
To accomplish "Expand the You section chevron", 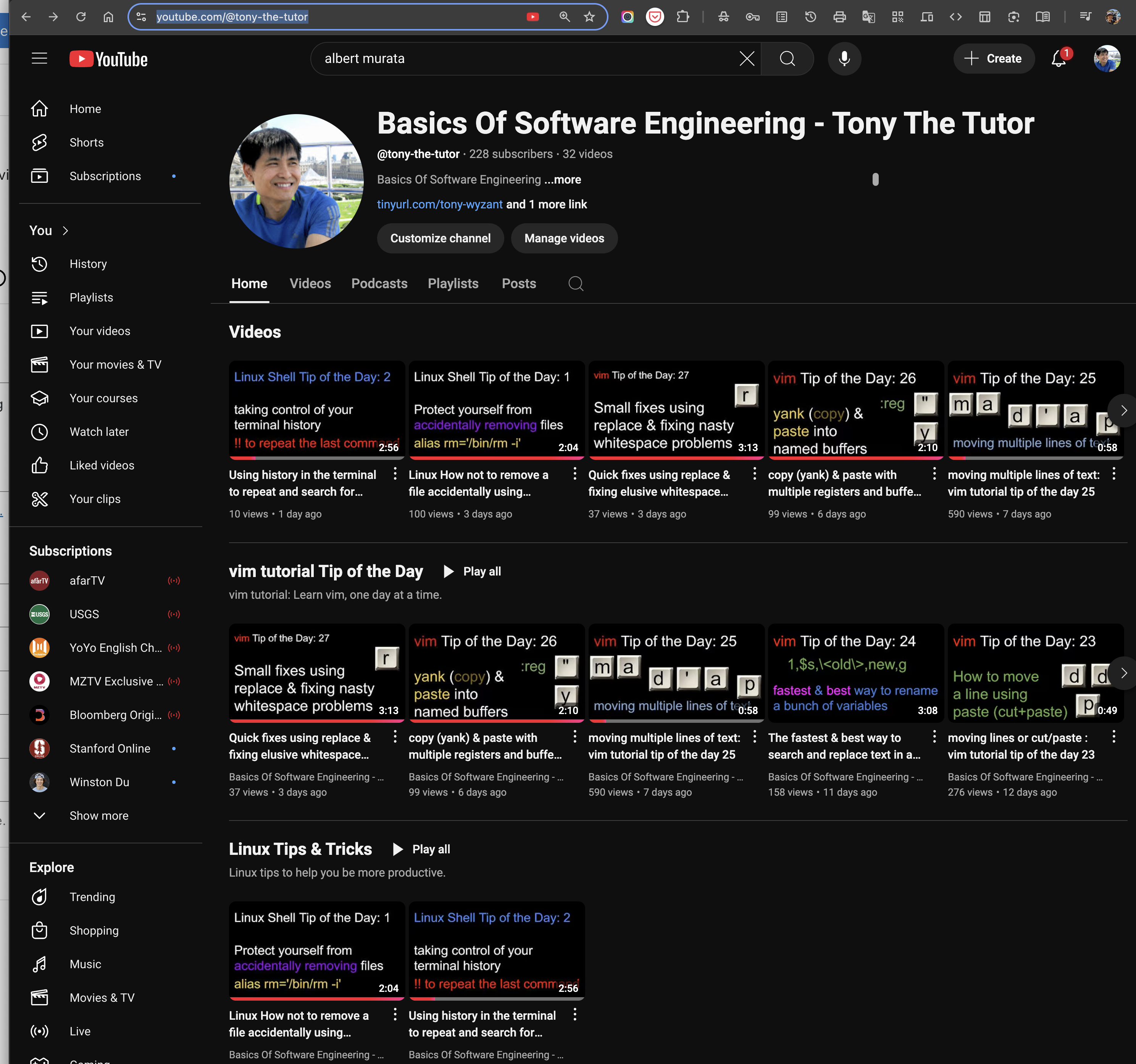I will coord(65,230).
